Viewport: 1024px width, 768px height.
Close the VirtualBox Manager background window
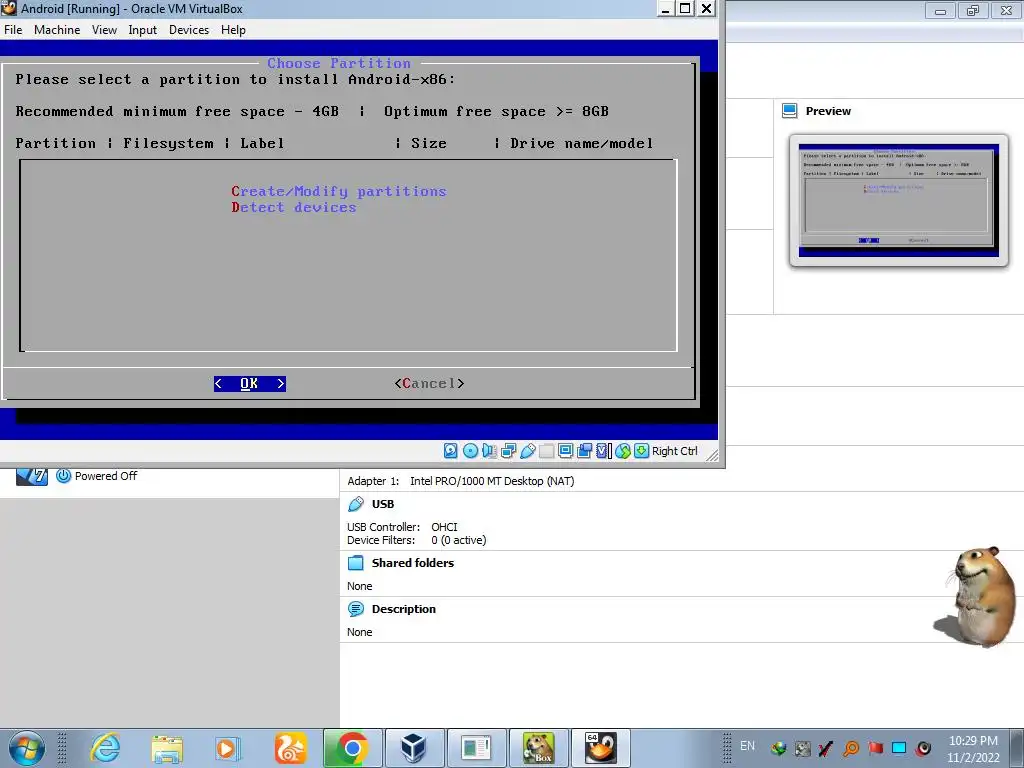pos(1006,10)
